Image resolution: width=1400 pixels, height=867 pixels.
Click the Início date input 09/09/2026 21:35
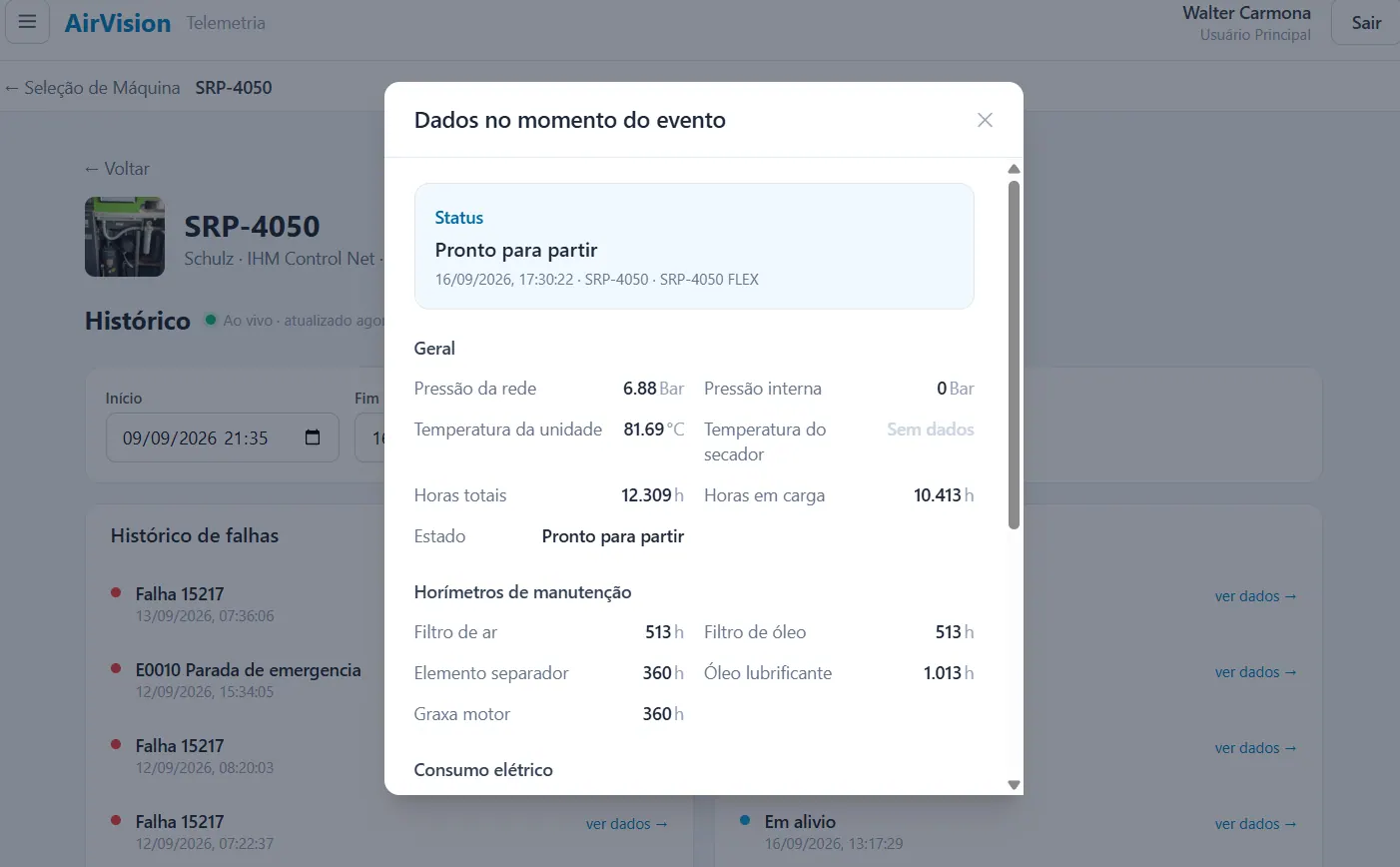tap(223, 437)
